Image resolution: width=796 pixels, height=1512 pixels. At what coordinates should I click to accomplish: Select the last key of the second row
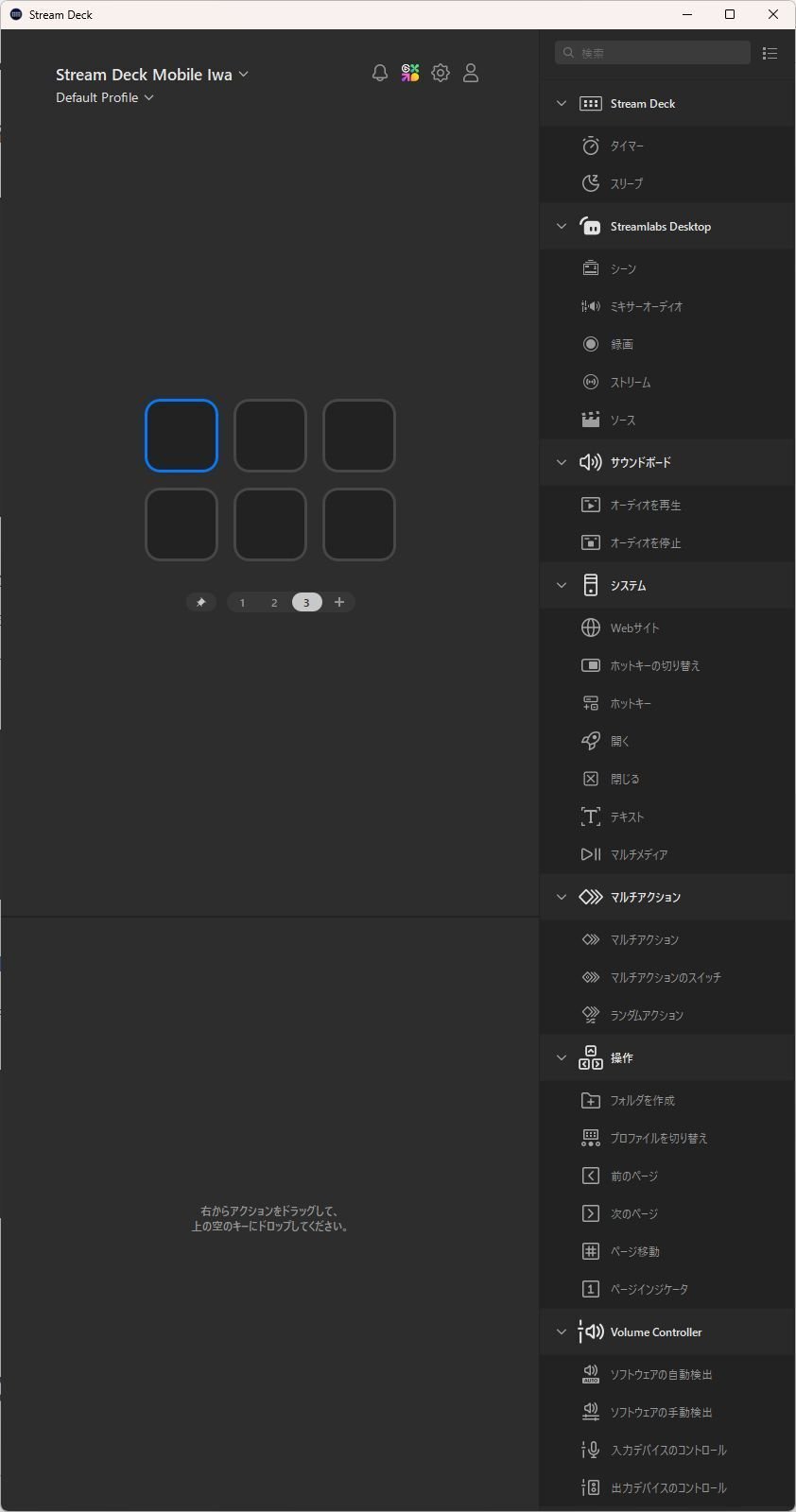tap(359, 524)
